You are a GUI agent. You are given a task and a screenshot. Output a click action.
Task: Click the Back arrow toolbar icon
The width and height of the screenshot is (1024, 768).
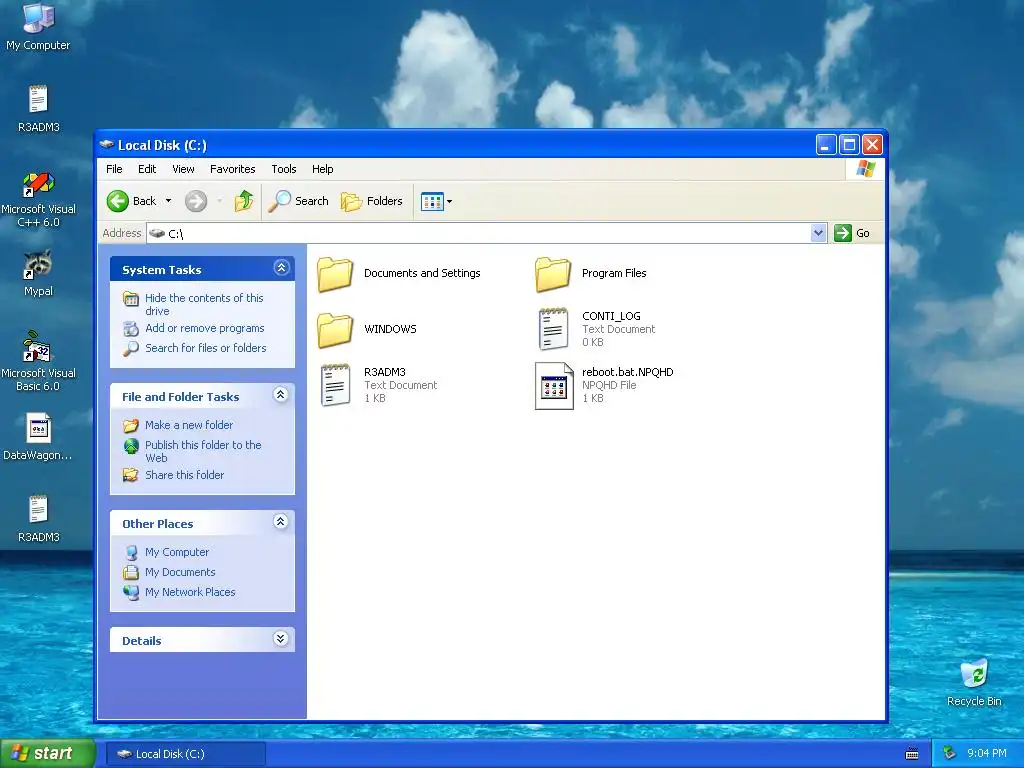tap(118, 201)
